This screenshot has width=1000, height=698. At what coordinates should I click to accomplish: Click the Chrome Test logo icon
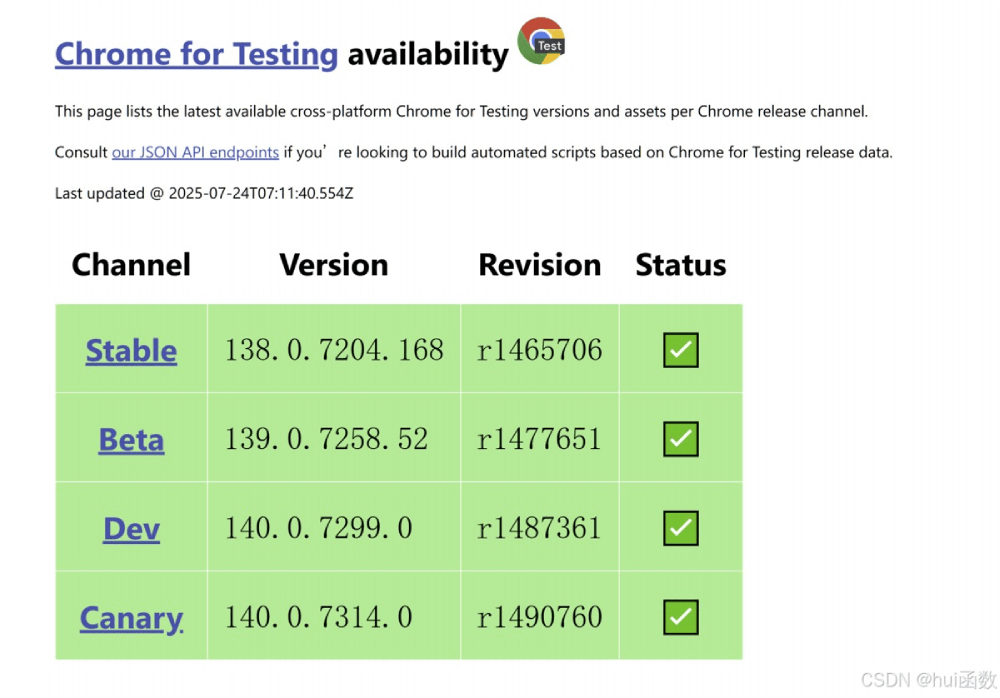[x=541, y=41]
